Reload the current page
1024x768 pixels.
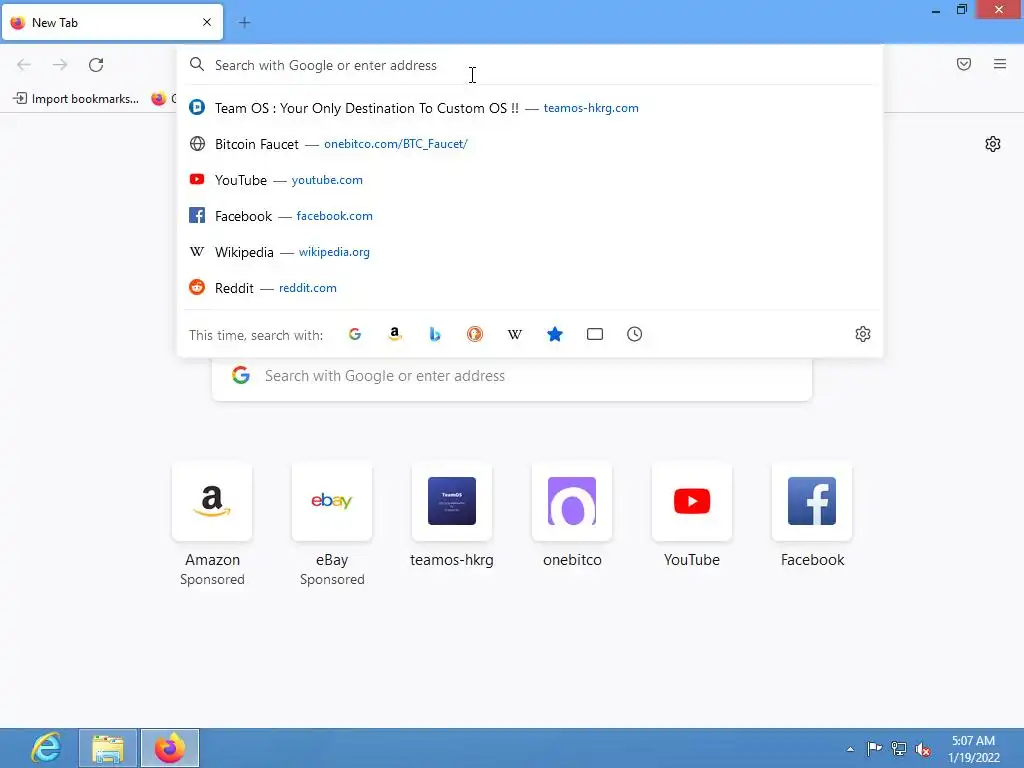click(96, 65)
